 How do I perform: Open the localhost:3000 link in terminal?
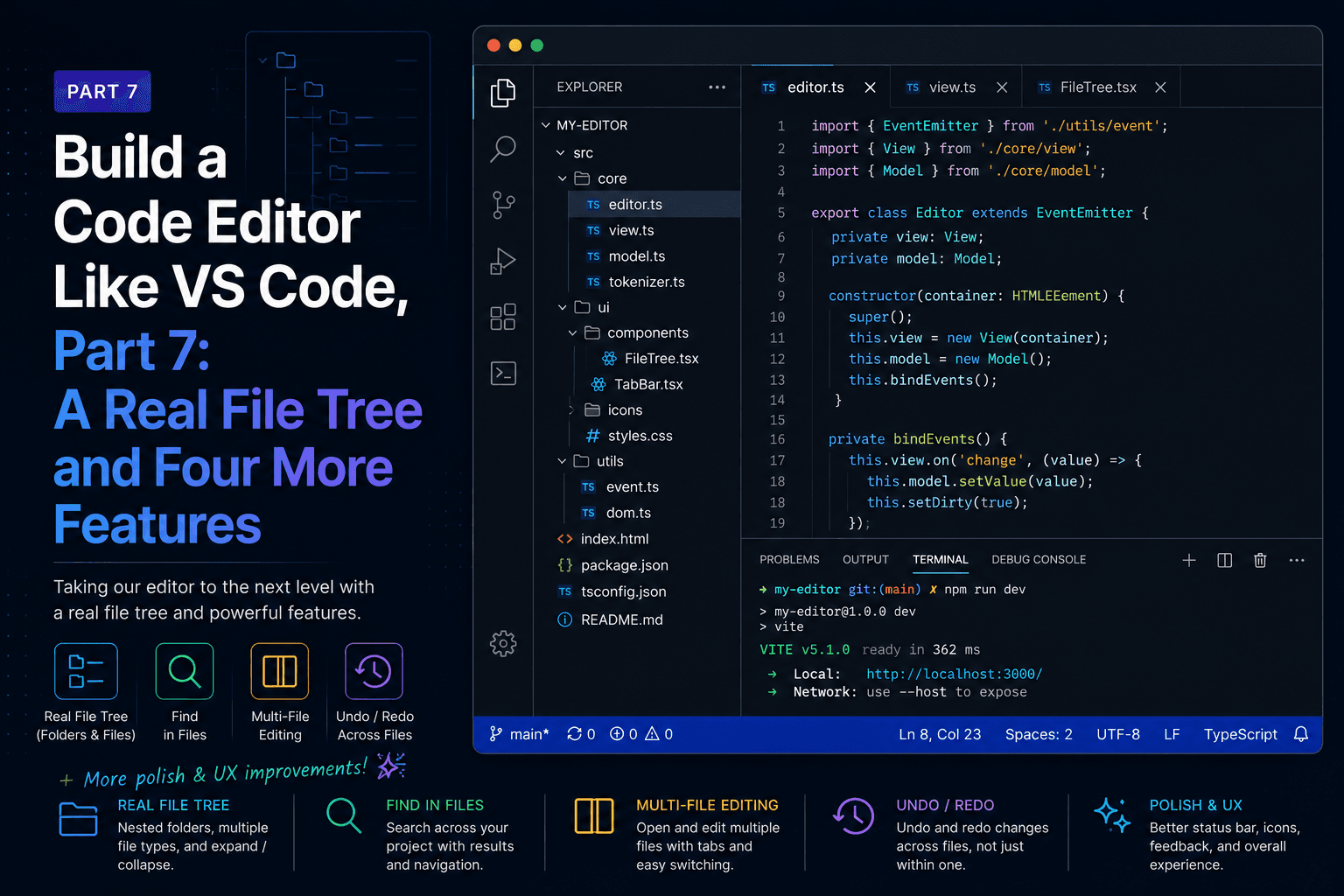click(x=955, y=674)
